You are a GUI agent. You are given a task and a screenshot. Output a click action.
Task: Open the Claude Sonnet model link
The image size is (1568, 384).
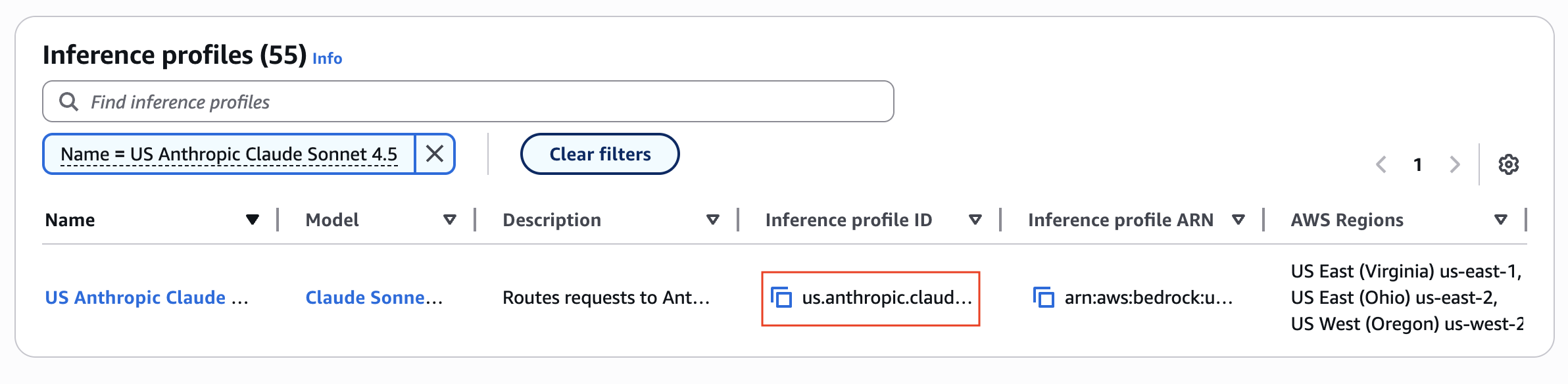374,298
